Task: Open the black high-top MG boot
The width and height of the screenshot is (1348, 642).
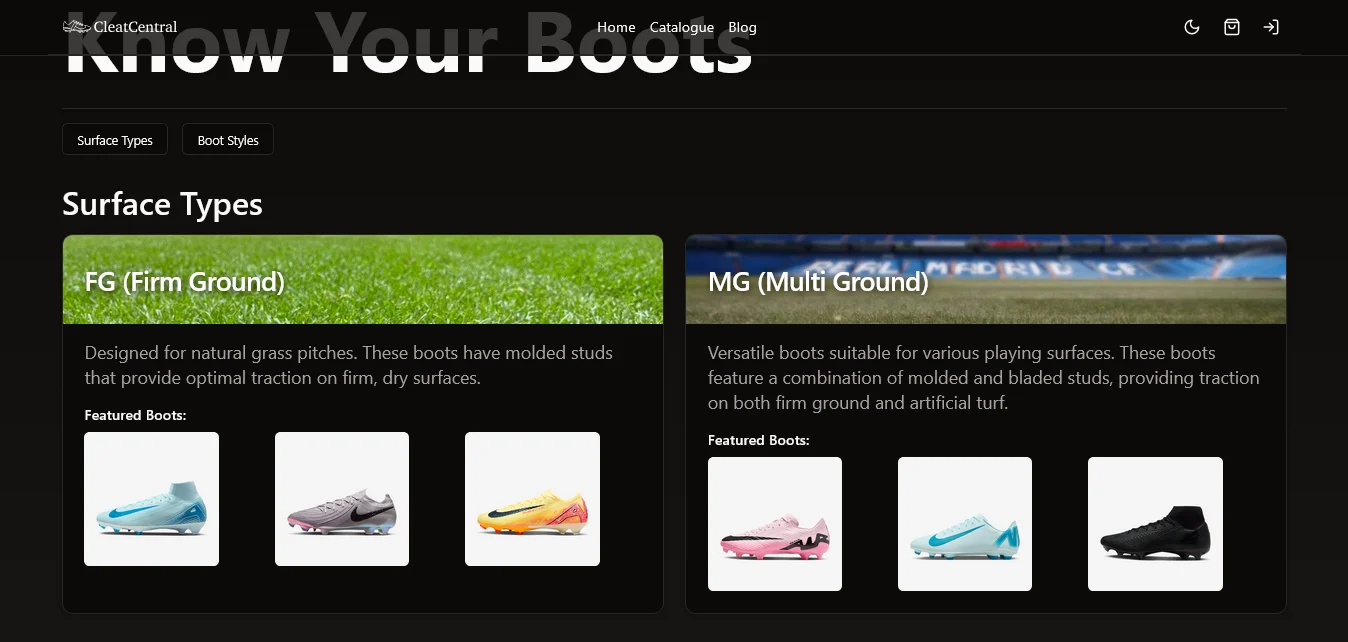Action: coord(1155,524)
